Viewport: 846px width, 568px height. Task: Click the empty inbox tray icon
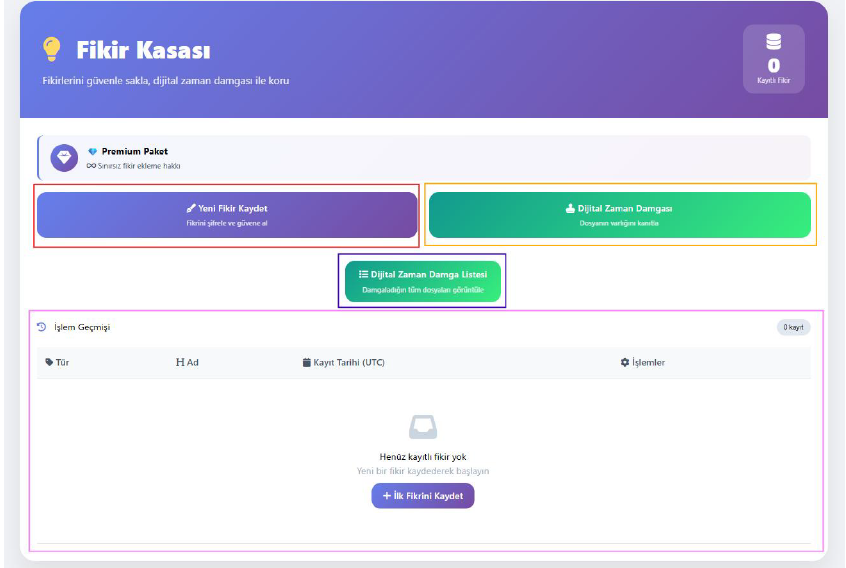pyautogui.click(x=423, y=427)
